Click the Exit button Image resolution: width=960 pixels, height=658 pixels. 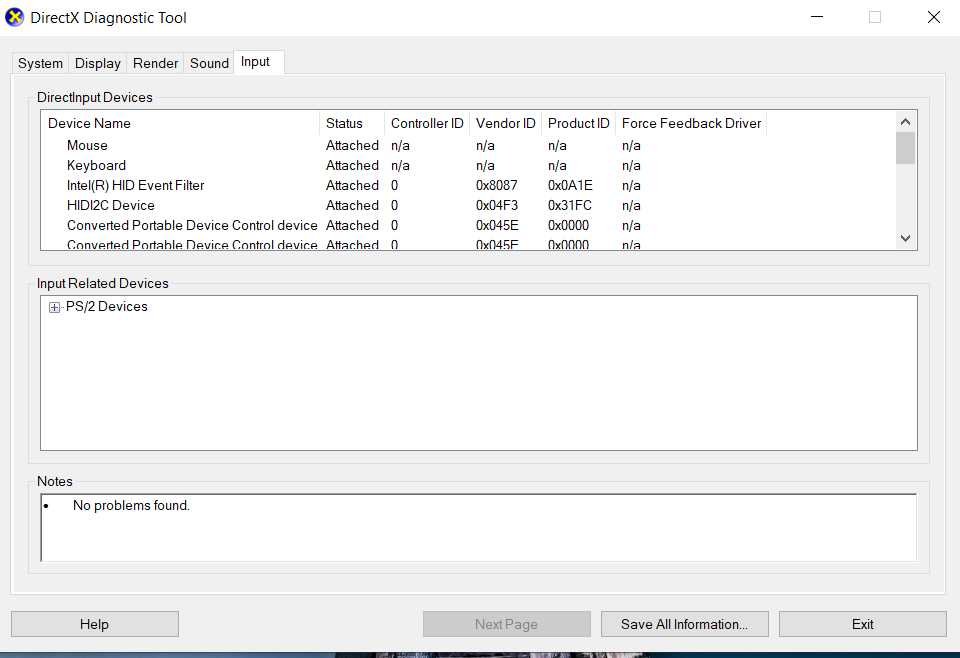(x=862, y=624)
